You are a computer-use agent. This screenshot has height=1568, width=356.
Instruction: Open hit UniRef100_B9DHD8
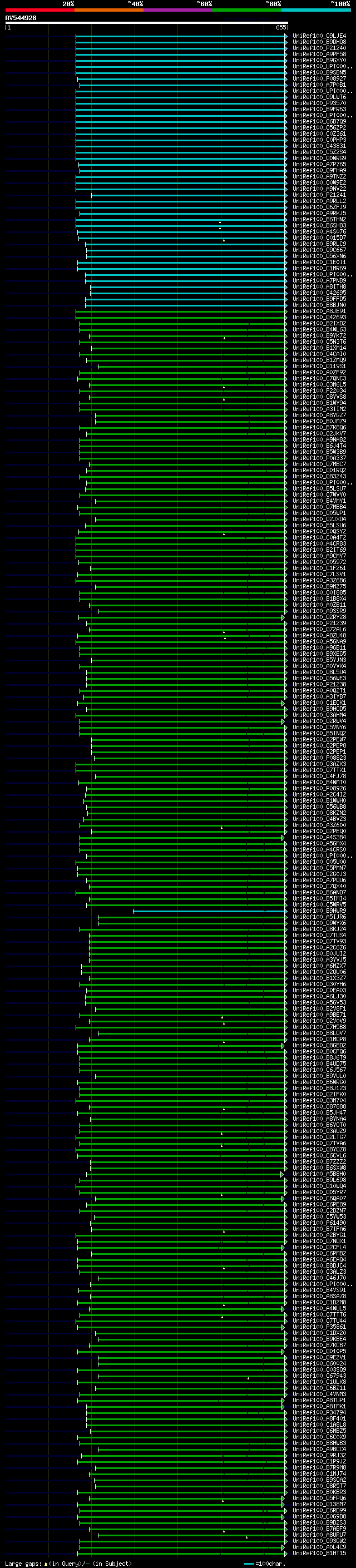tap(319, 42)
